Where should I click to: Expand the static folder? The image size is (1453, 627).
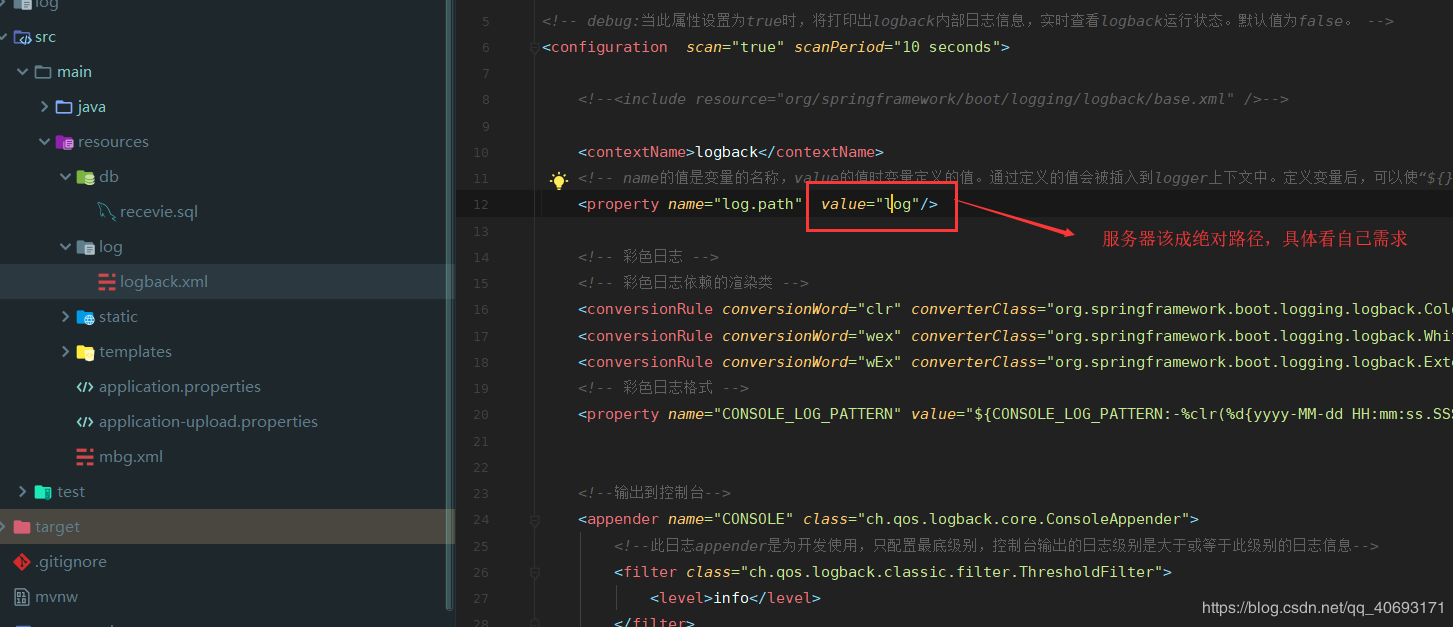pos(65,317)
